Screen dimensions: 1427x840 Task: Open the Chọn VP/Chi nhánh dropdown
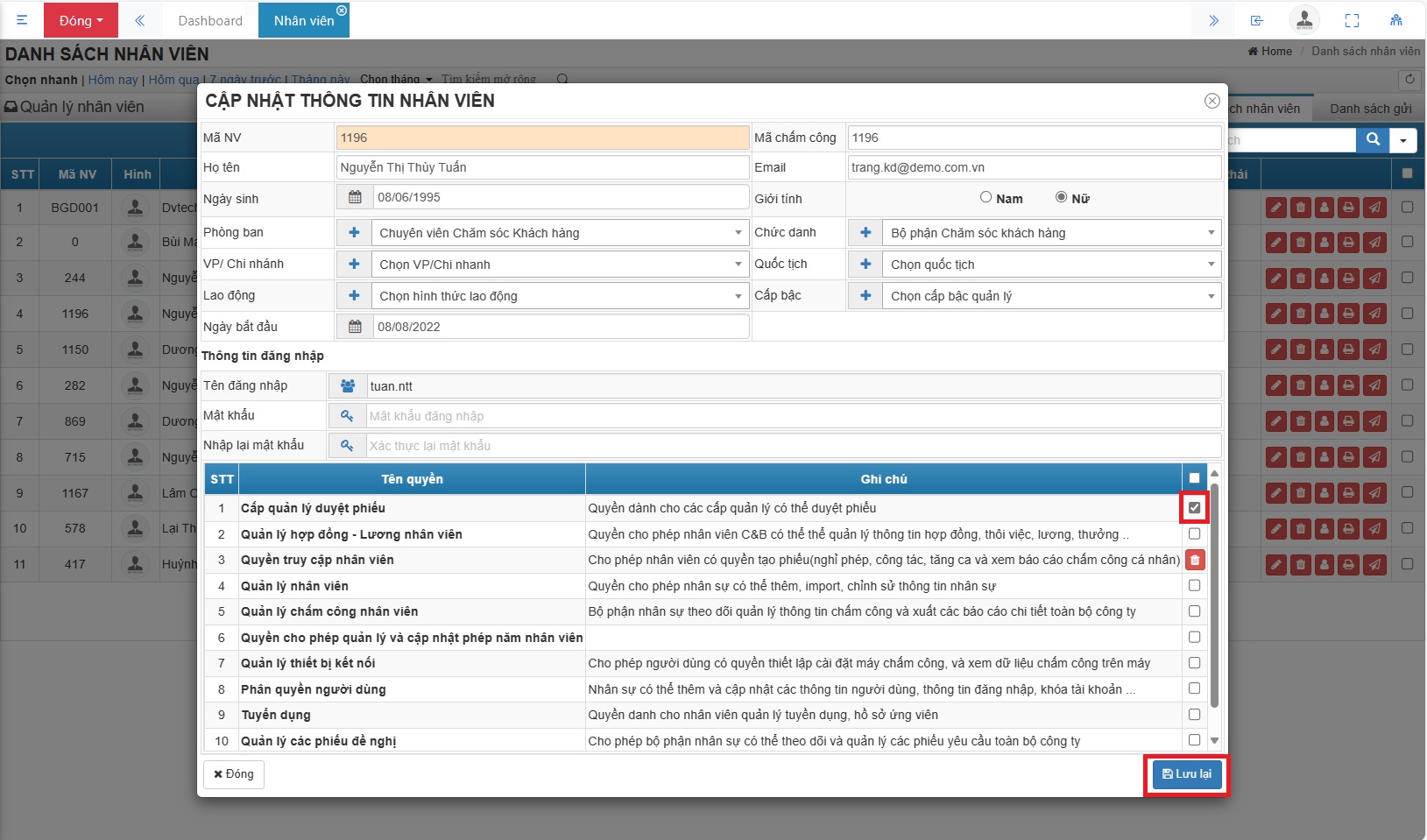pyautogui.click(x=560, y=265)
